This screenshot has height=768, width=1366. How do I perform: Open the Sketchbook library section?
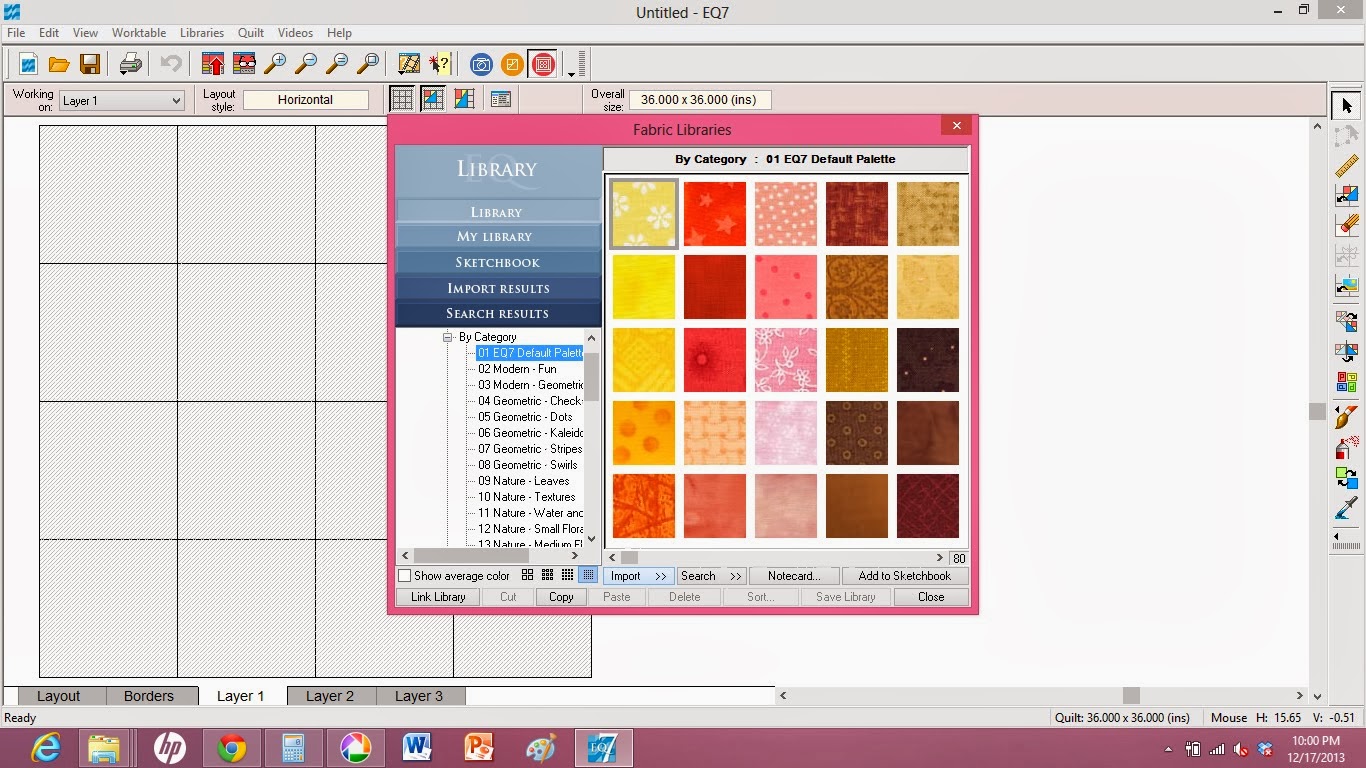(x=498, y=262)
